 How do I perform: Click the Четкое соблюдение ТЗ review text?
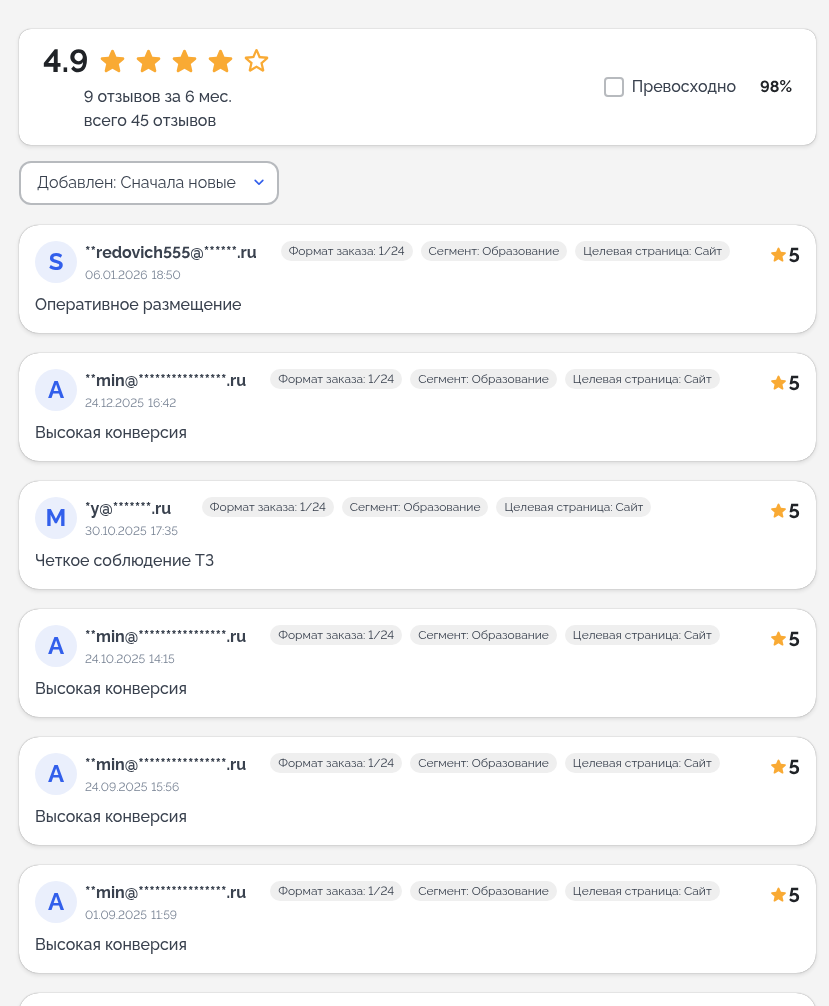pyautogui.click(x=124, y=560)
